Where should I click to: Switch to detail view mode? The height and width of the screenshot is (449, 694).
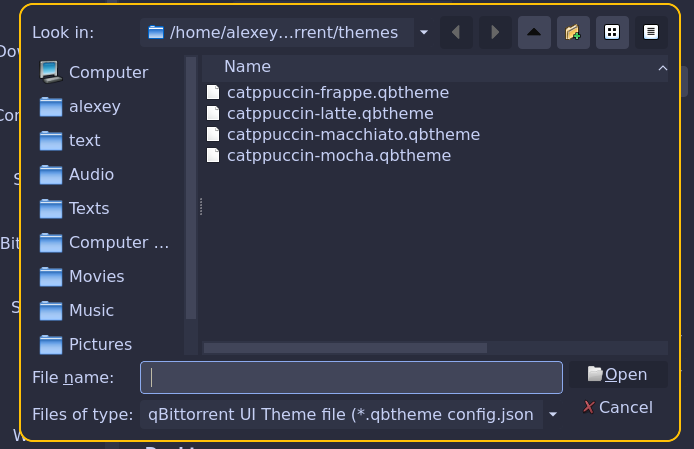point(650,32)
